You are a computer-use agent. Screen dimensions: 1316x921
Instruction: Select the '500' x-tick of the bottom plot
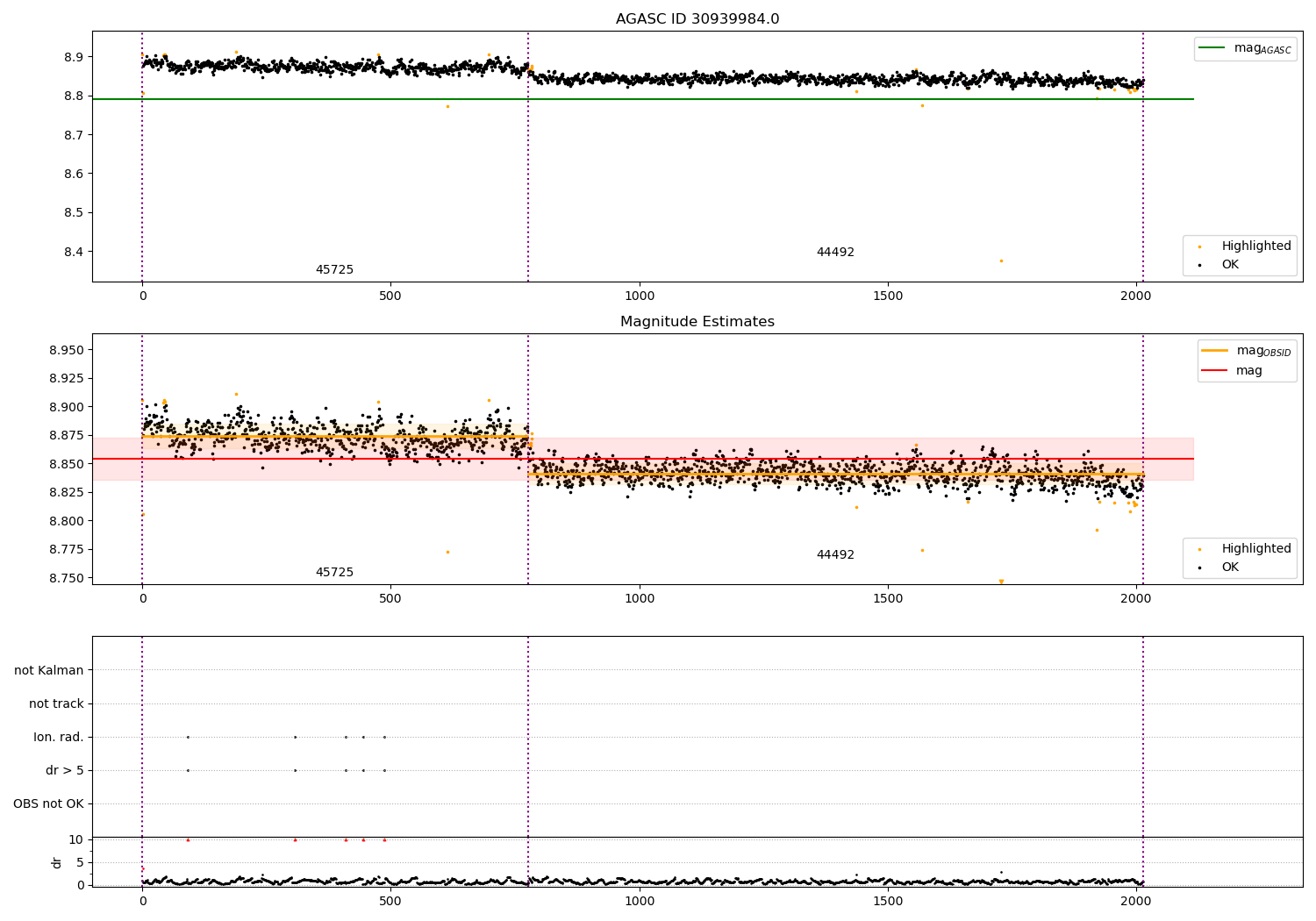tap(390, 901)
